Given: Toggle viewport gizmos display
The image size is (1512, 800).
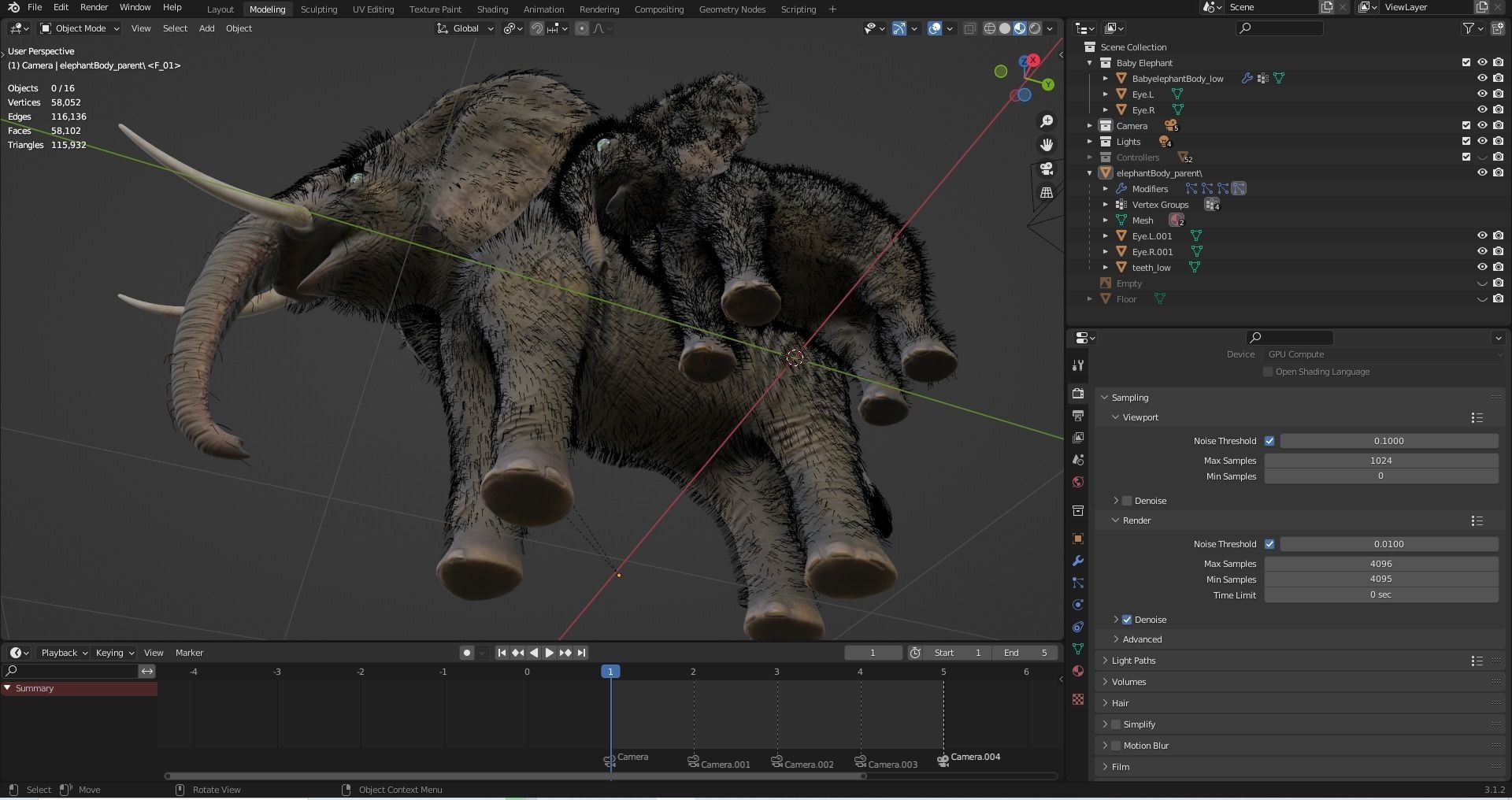Looking at the screenshot, I should [x=899, y=28].
